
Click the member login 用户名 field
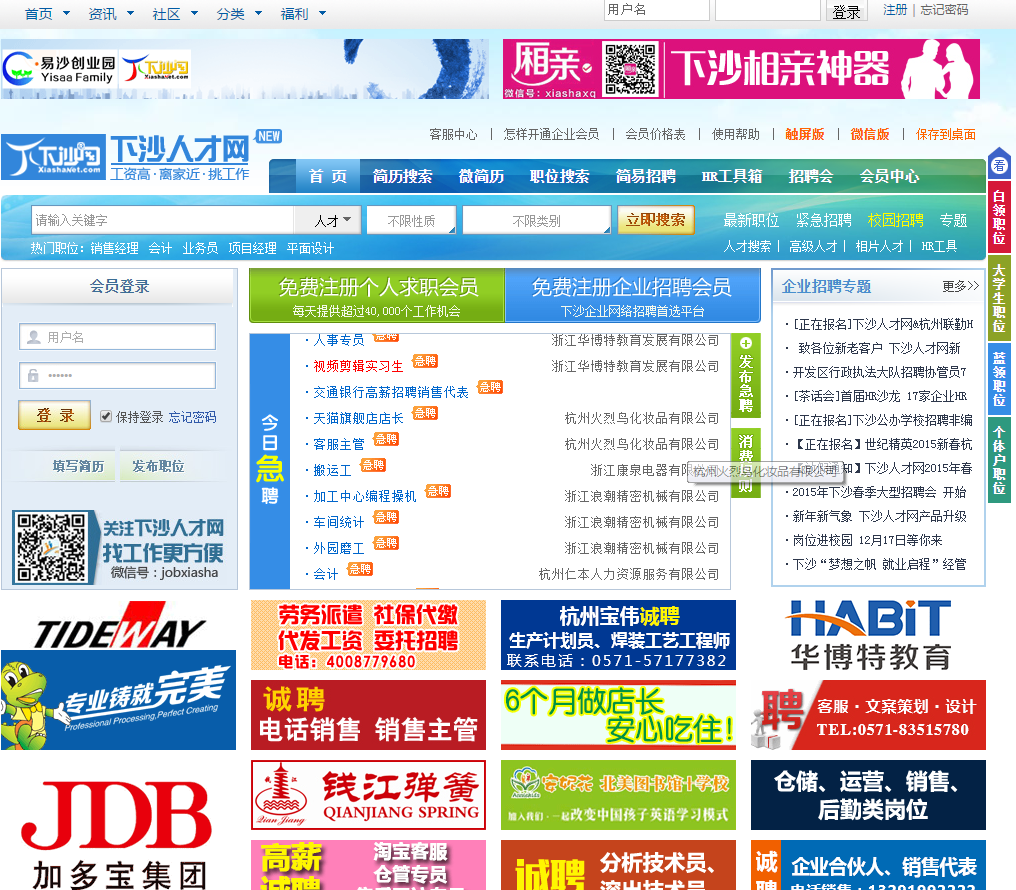point(117,337)
